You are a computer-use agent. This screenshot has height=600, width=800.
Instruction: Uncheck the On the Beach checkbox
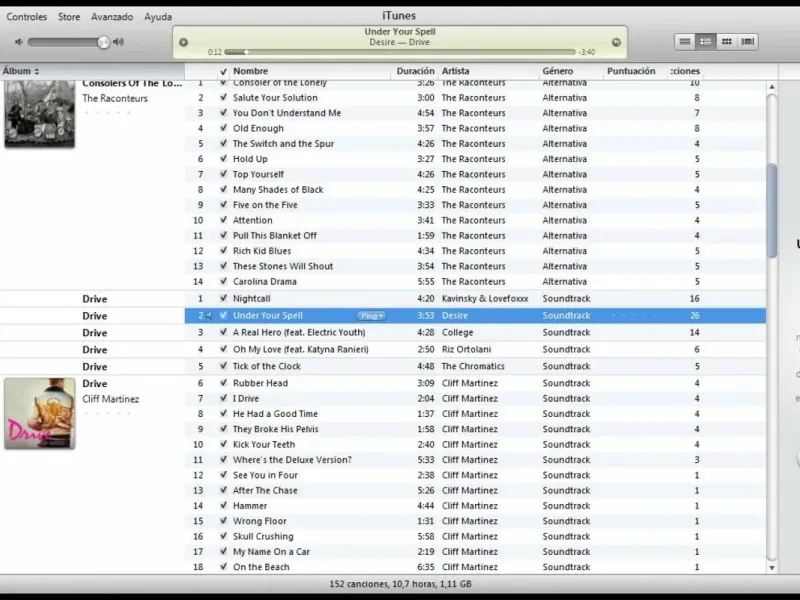click(x=223, y=567)
